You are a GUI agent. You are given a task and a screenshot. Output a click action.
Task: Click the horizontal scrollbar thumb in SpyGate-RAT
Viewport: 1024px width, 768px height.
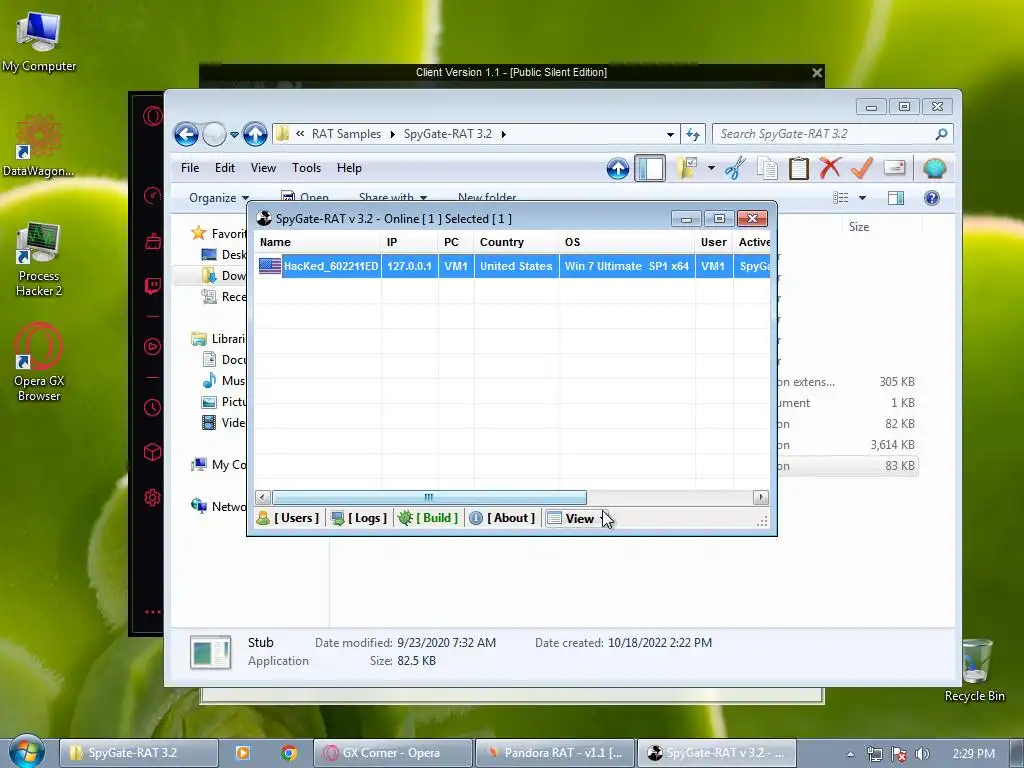point(429,498)
